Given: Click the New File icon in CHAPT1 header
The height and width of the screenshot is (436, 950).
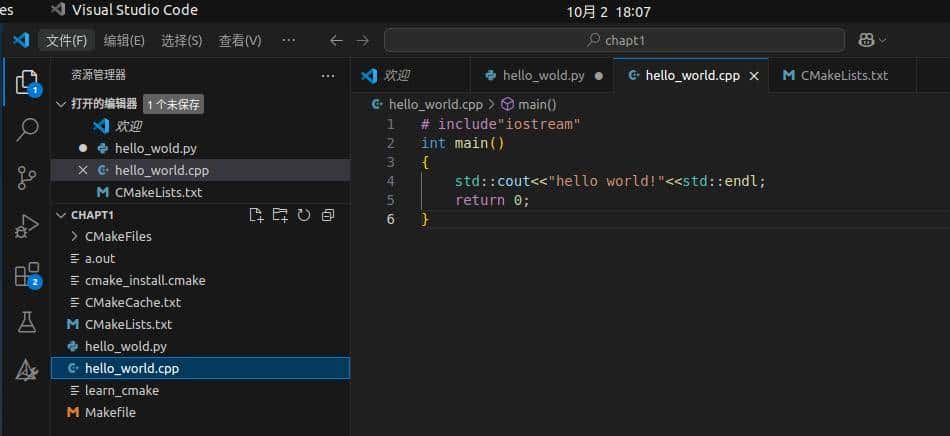Looking at the screenshot, I should 256,215.
